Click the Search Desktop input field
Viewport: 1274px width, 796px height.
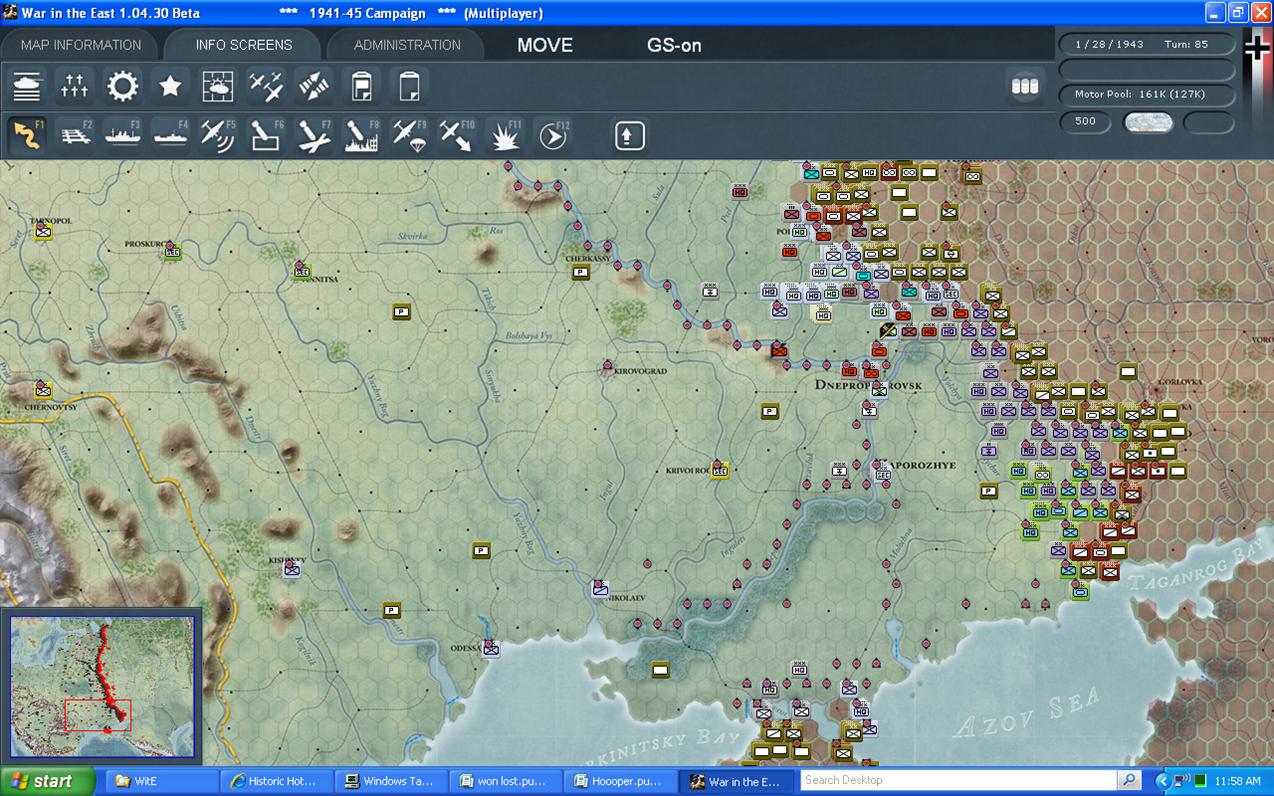958,780
